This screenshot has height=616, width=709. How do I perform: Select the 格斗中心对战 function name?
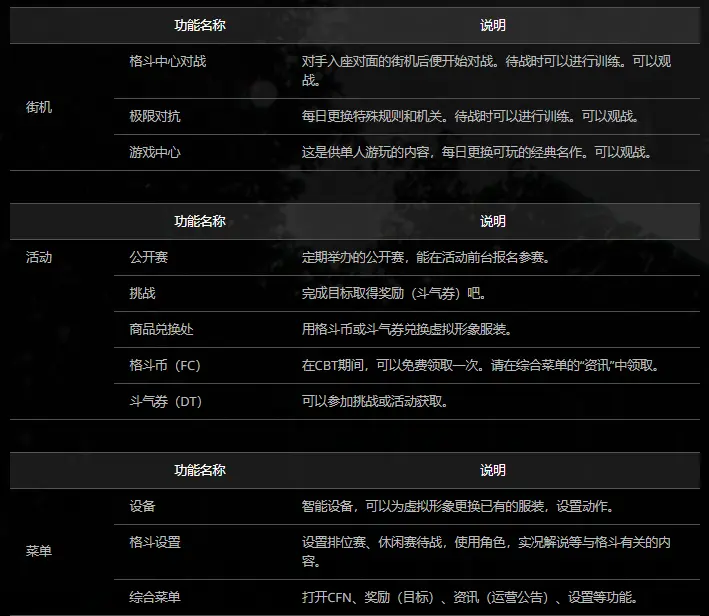(x=168, y=61)
